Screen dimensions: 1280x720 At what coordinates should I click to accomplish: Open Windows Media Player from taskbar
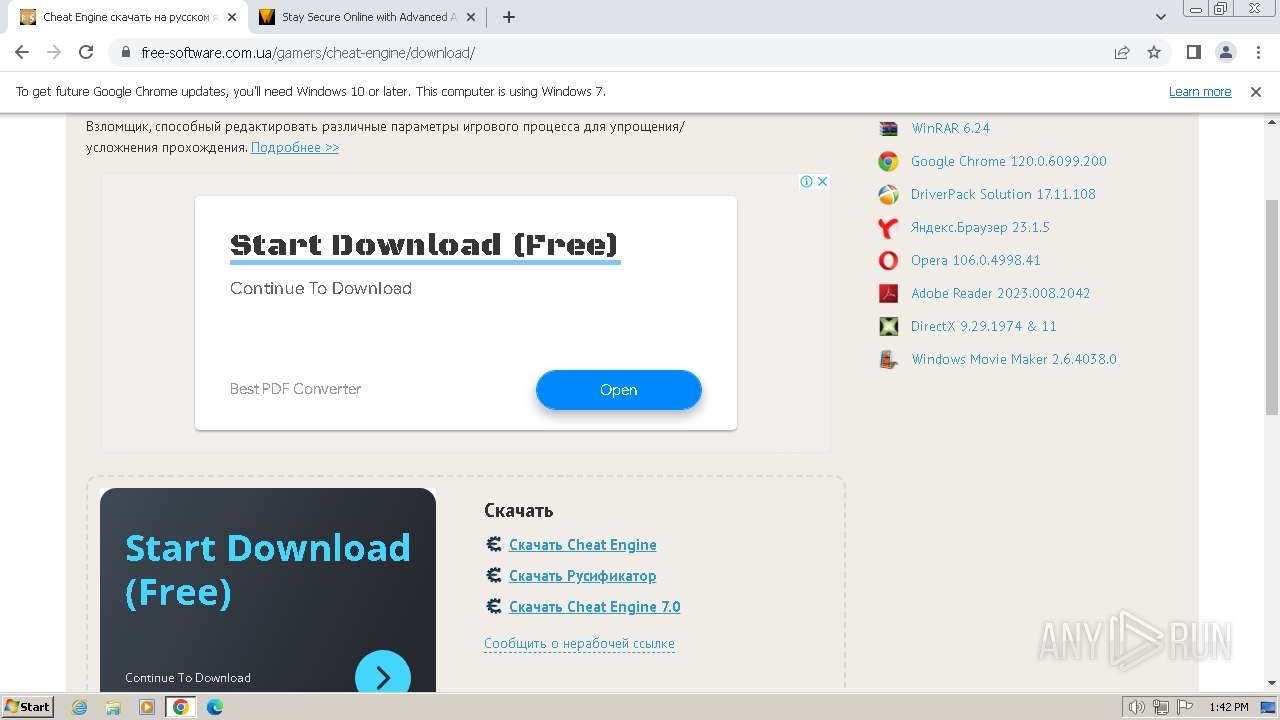[147, 707]
